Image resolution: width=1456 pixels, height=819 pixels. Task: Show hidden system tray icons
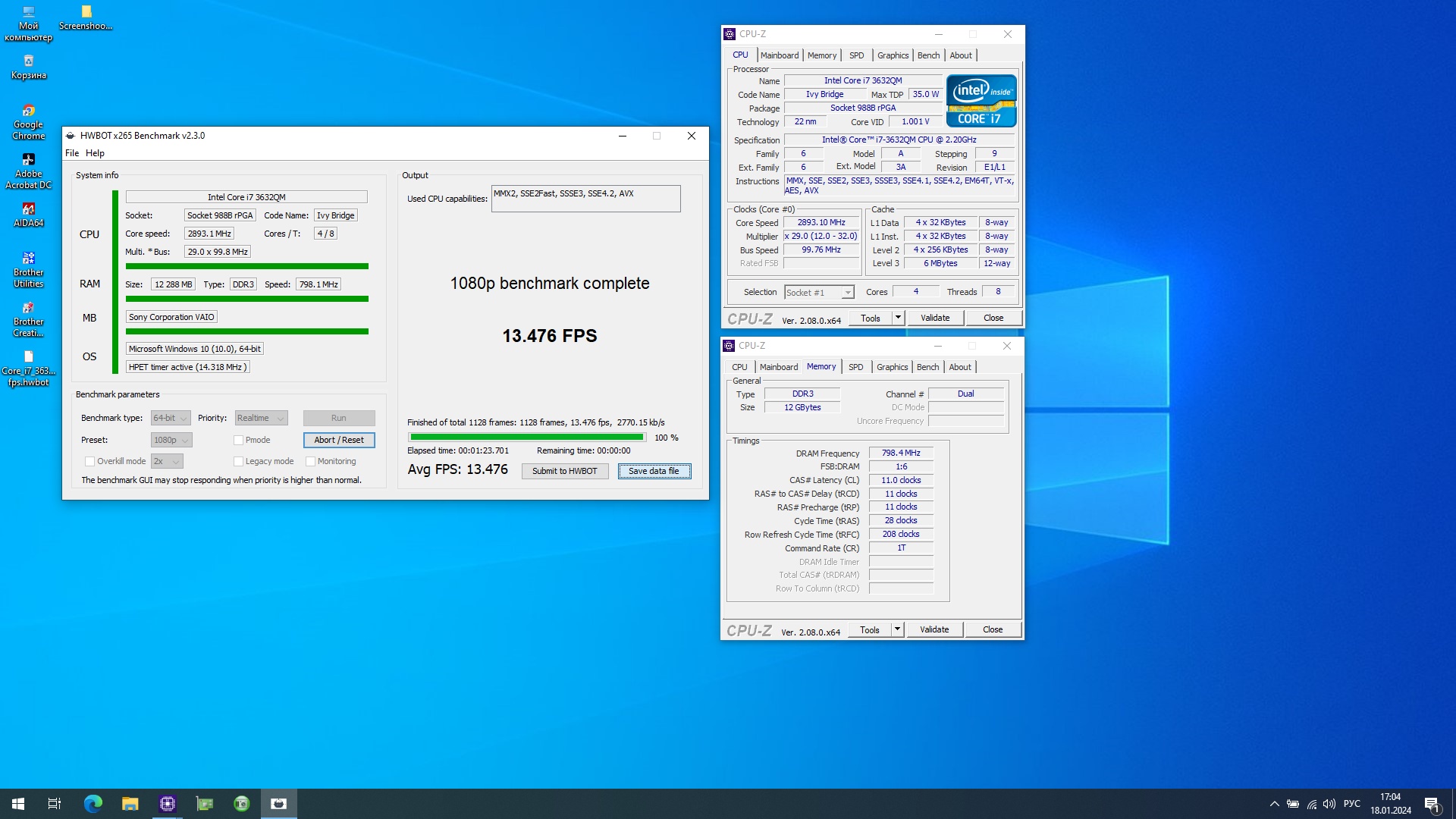click(1274, 804)
